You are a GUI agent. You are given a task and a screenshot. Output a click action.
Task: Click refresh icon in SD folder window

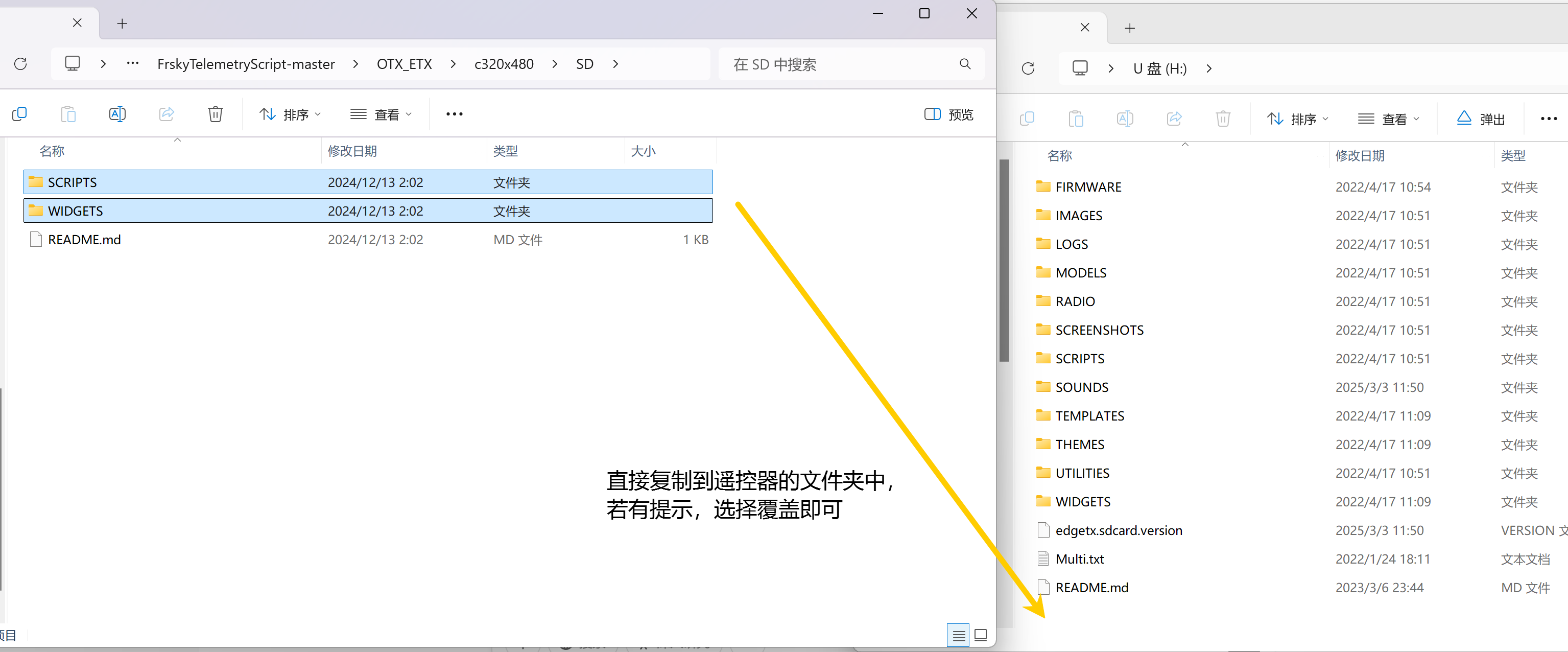point(21,64)
